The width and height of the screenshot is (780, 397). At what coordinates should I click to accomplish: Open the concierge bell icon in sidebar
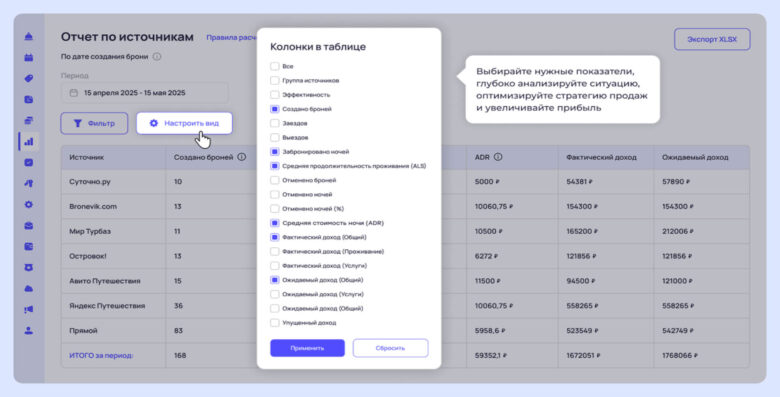[x=29, y=36]
